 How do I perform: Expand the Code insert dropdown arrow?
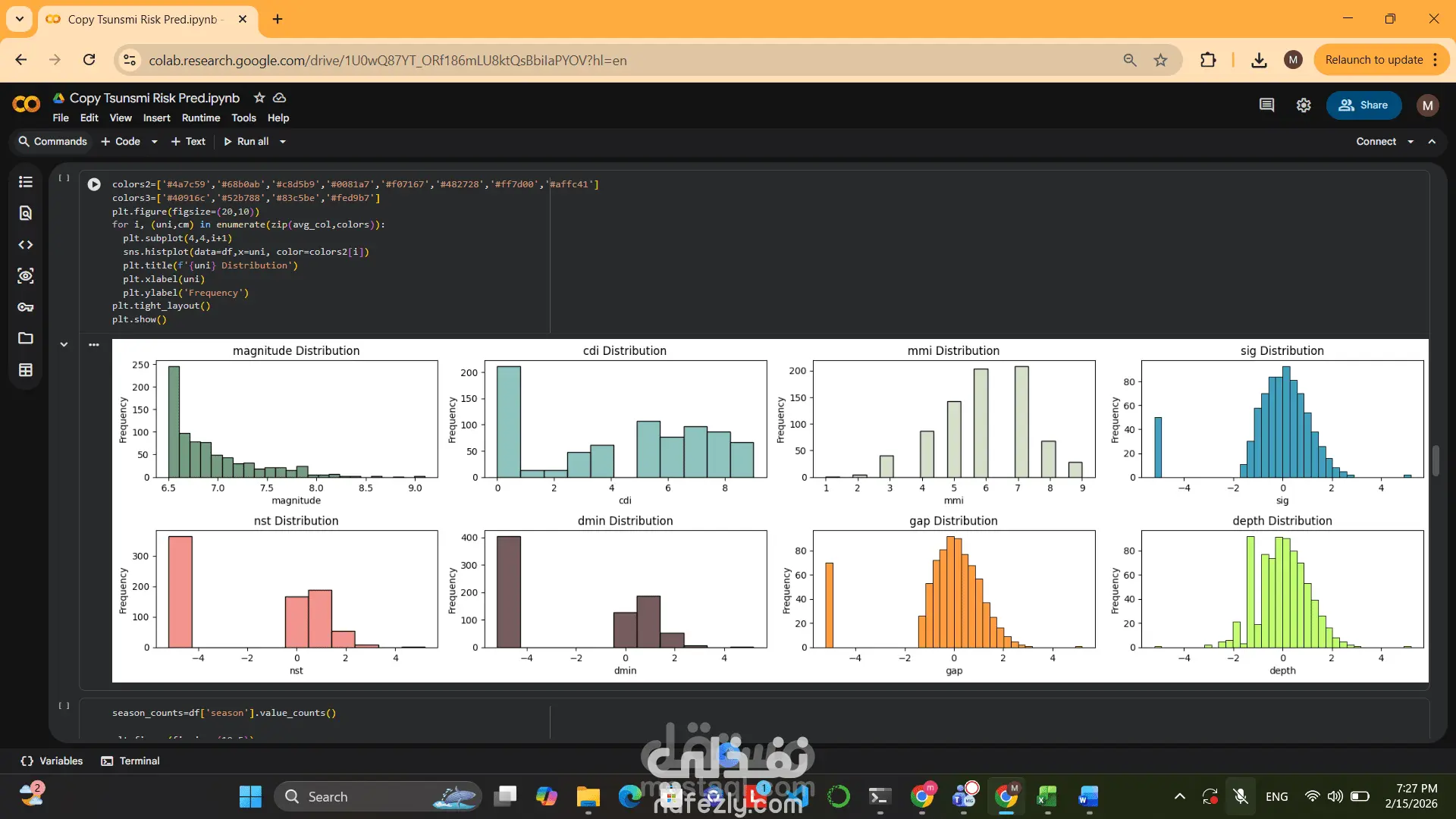tap(155, 142)
